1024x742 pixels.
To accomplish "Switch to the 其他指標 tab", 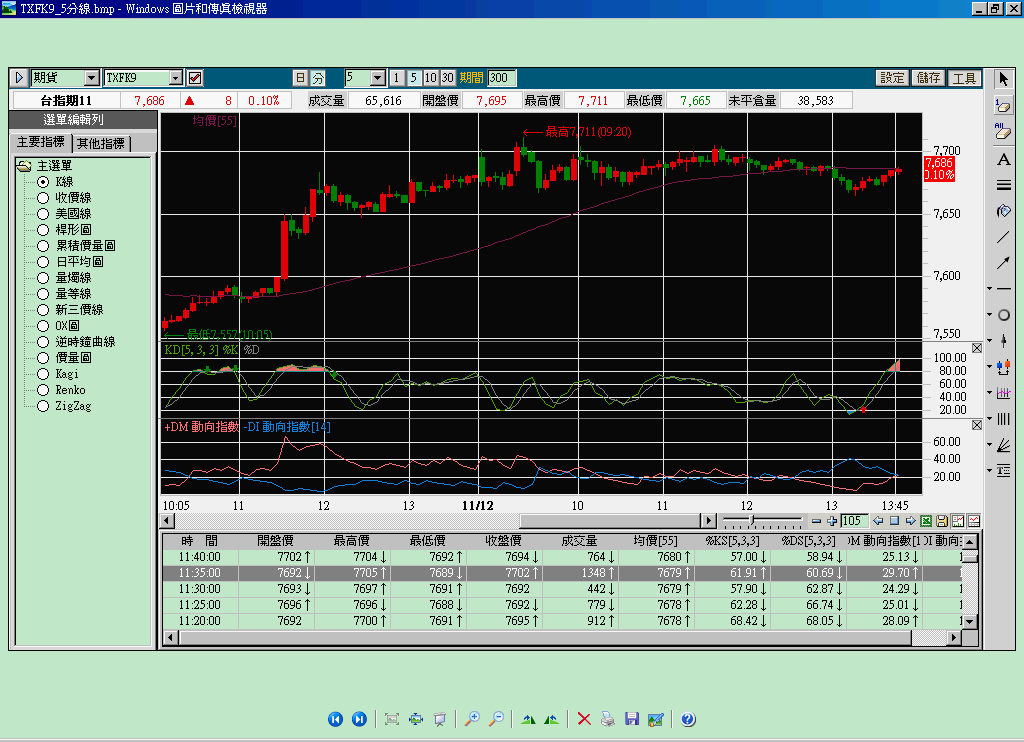I will (100, 144).
